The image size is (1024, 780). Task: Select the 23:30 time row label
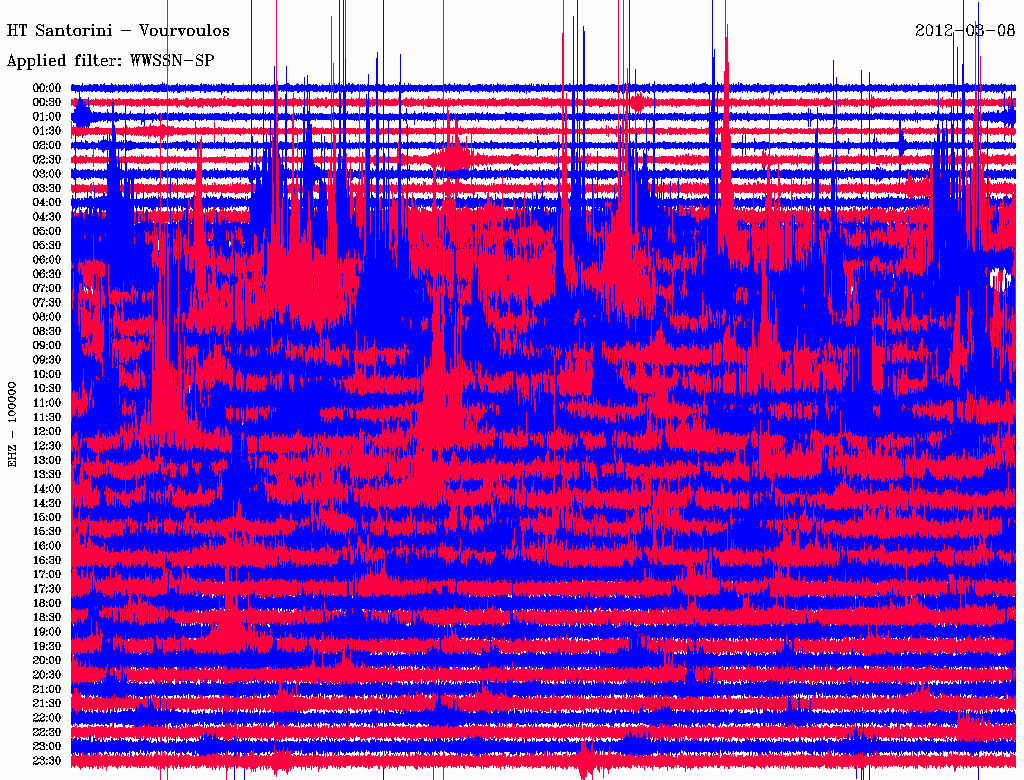click(x=47, y=761)
